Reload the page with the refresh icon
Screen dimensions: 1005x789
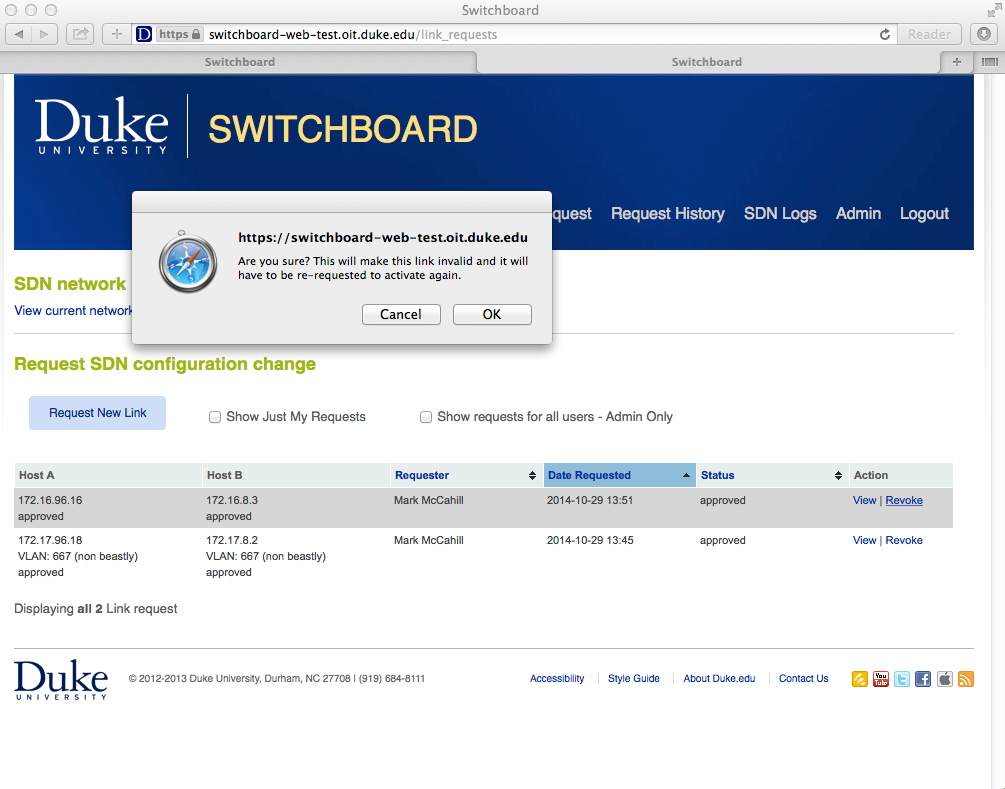[885, 35]
